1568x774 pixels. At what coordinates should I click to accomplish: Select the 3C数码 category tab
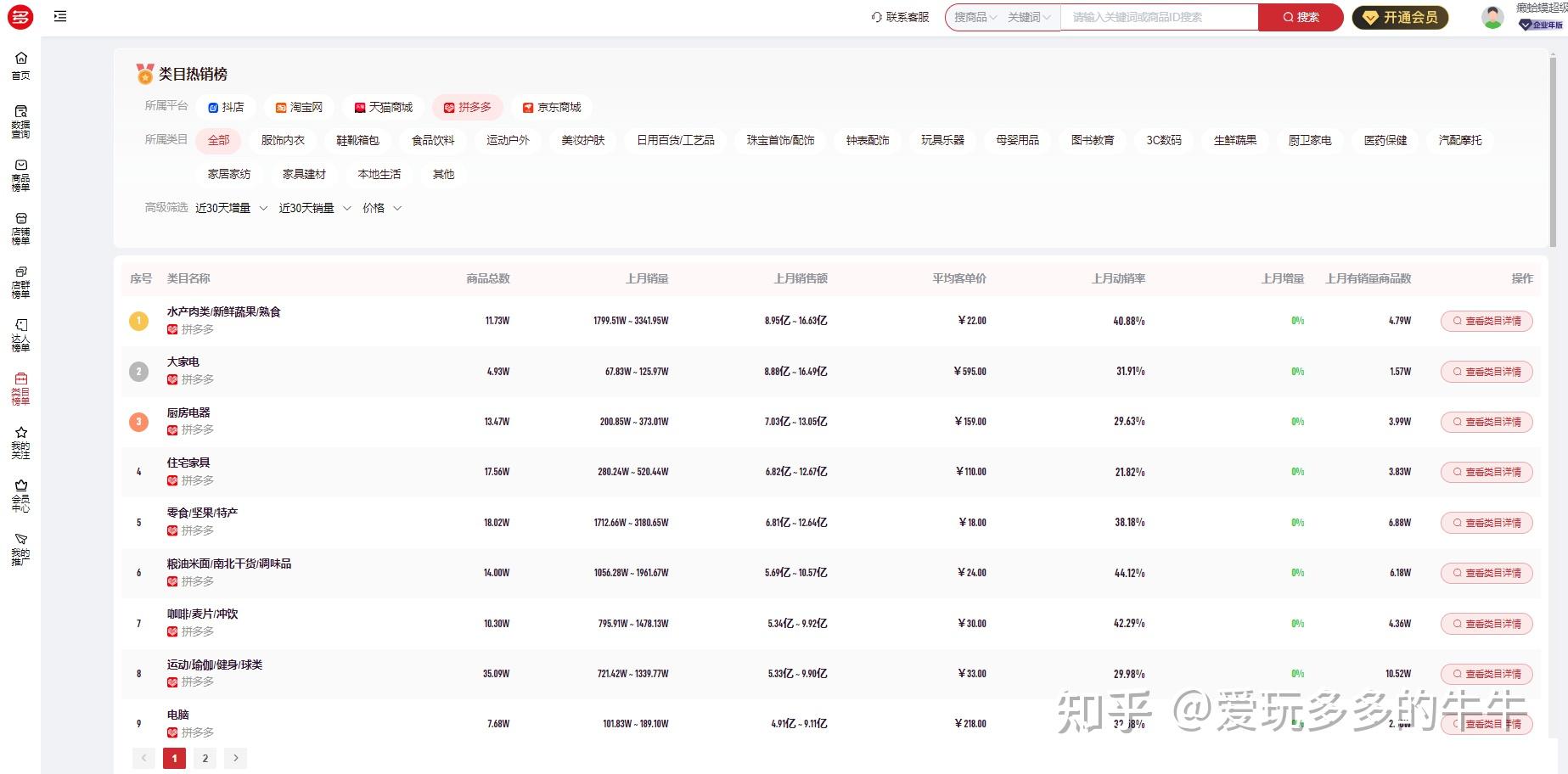1164,140
